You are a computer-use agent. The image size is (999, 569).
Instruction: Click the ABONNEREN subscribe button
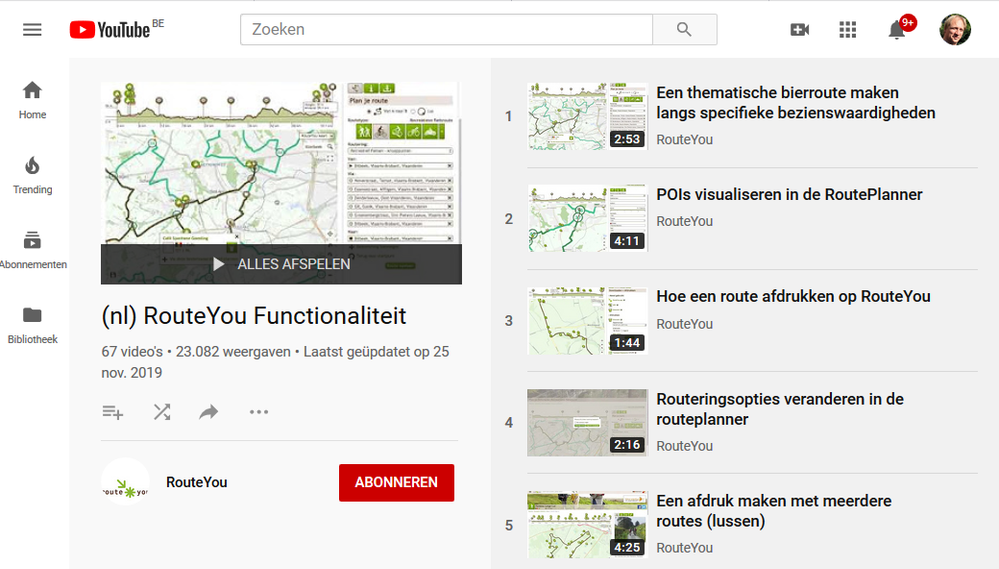pos(396,482)
